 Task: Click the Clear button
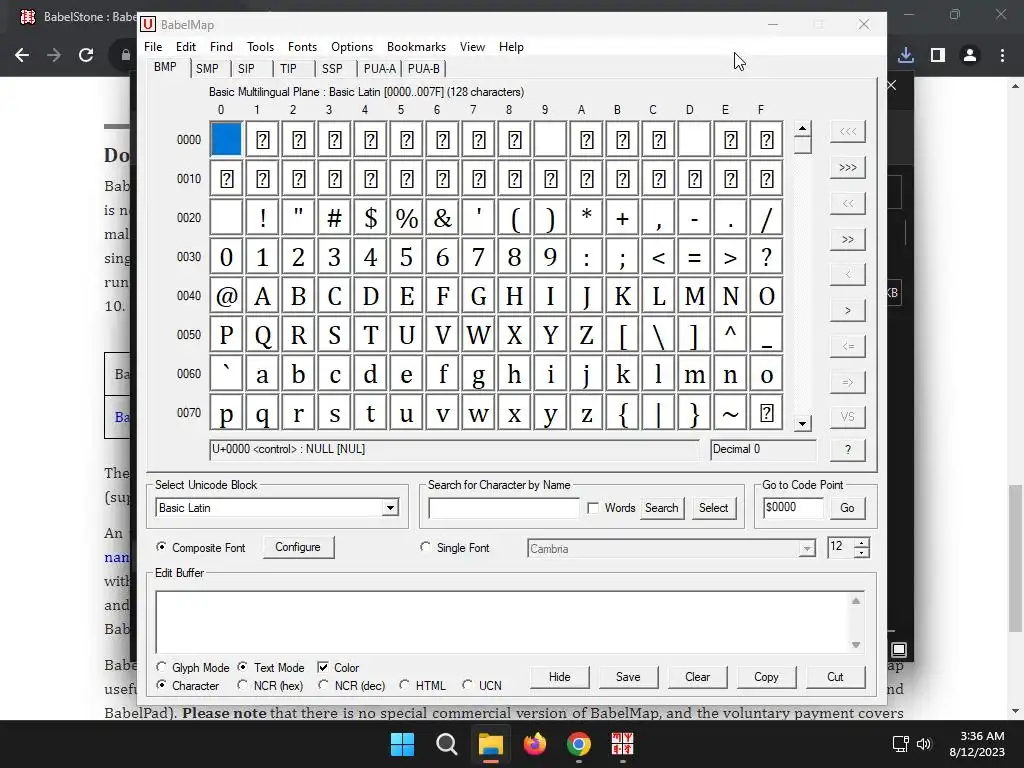[x=697, y=677]
